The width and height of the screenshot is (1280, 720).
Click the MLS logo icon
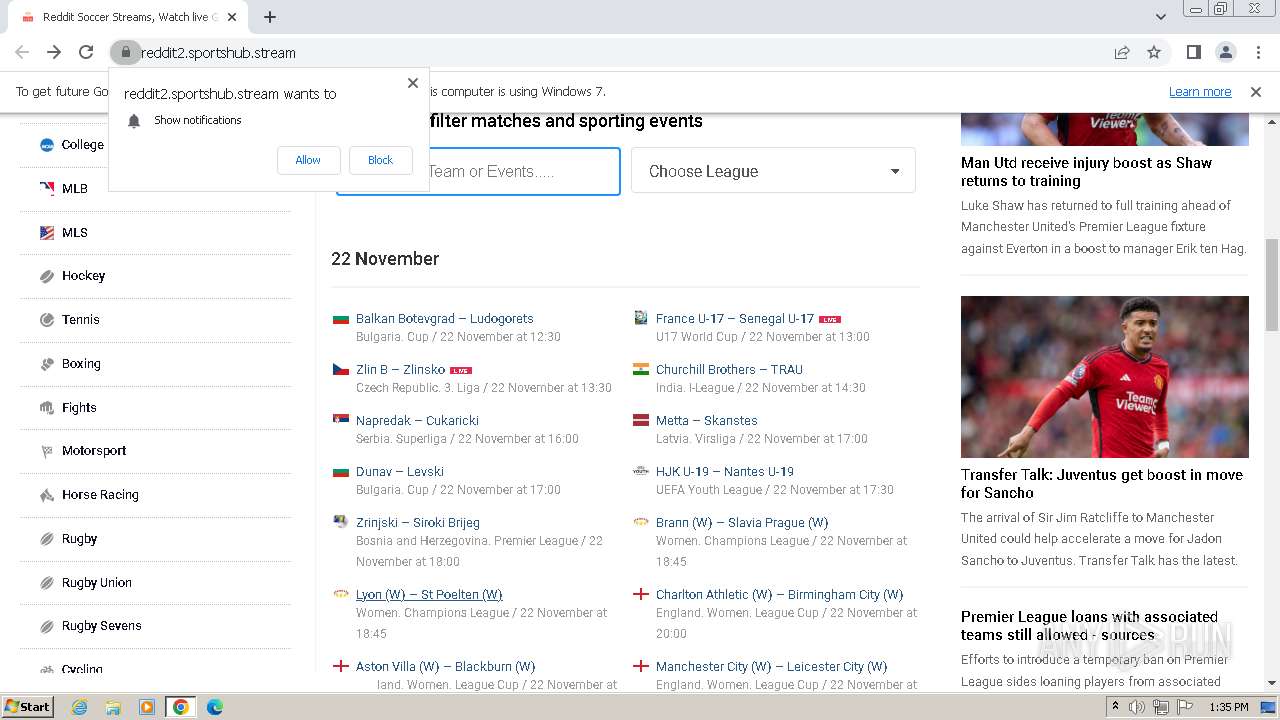click(x=47, y=232)
